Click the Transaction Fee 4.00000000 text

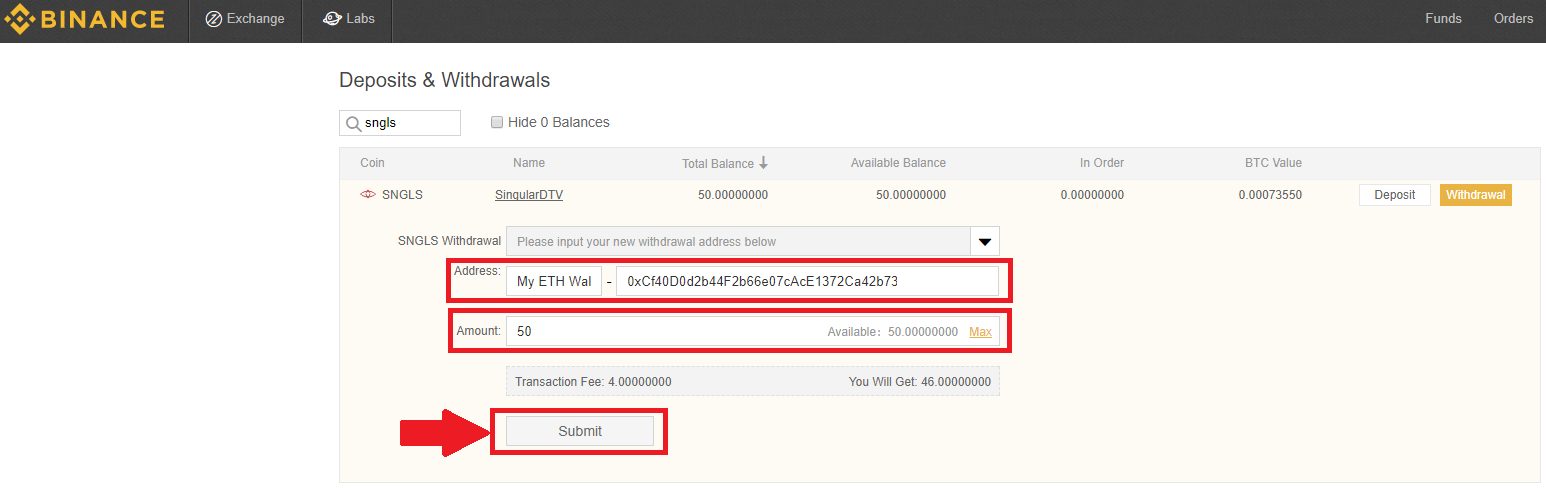pos(593,382)
